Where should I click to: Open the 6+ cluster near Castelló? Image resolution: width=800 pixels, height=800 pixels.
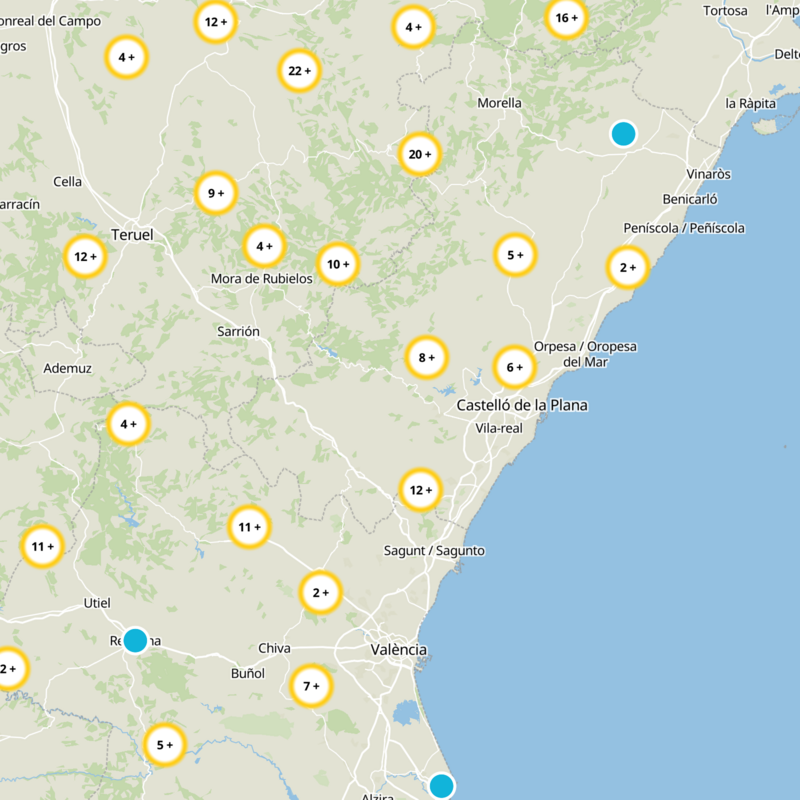point(515,366)
